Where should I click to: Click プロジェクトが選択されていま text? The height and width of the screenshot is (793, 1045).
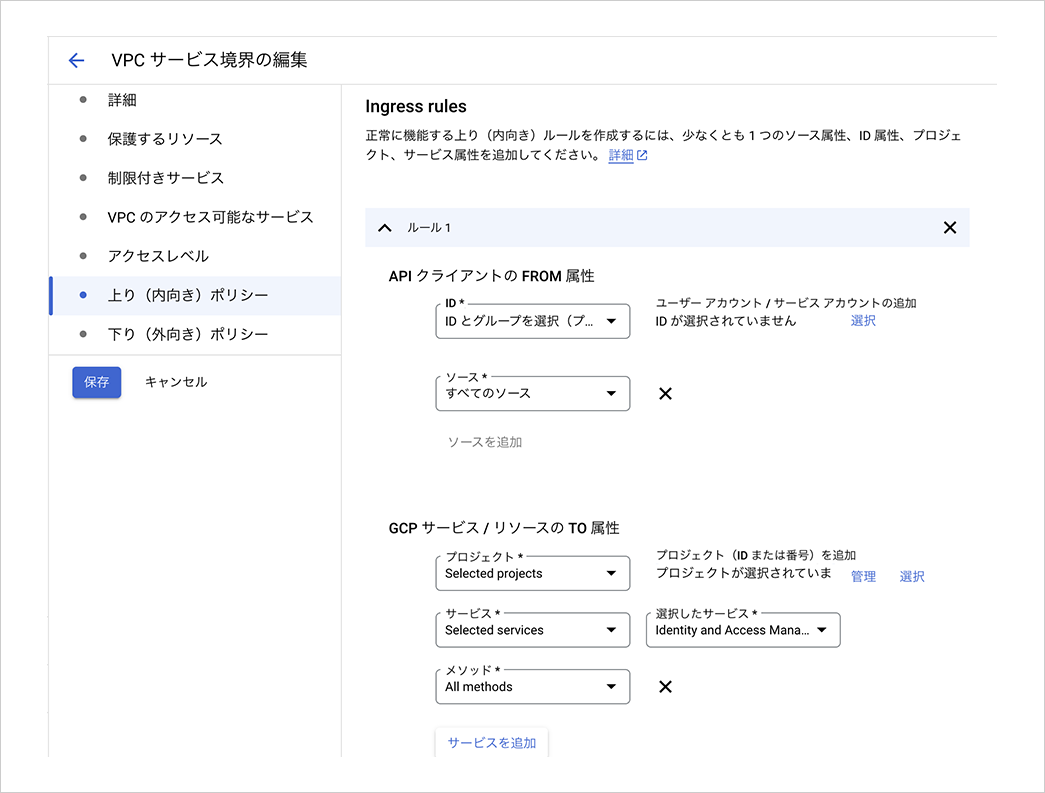744,572
